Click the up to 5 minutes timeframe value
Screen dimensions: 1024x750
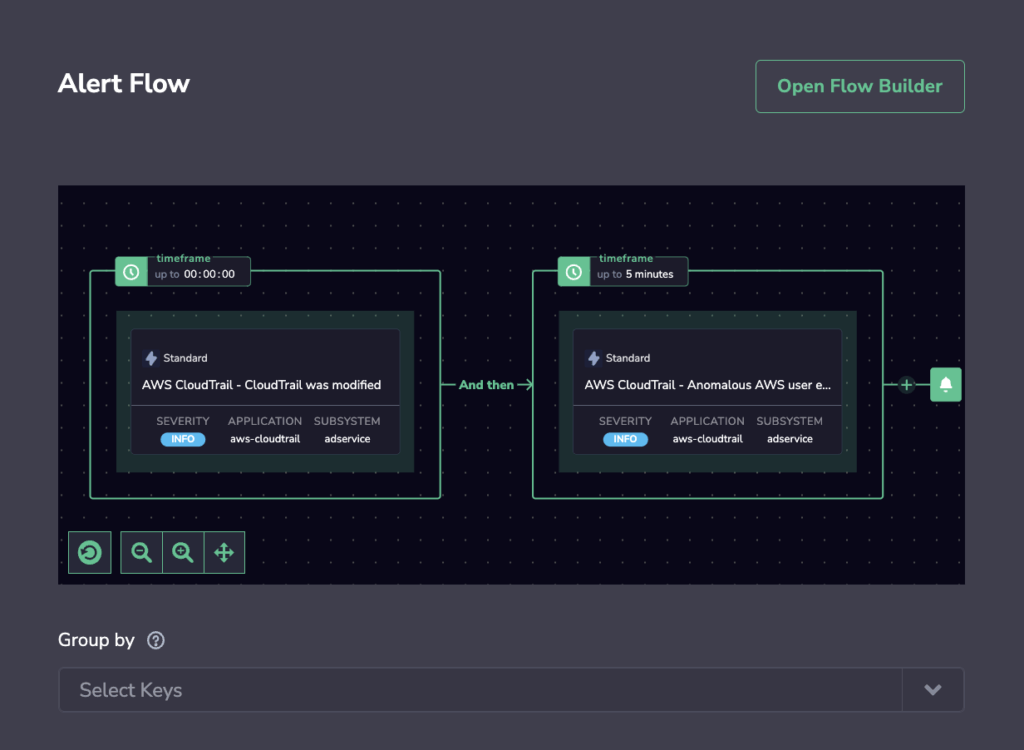(635, 274)
